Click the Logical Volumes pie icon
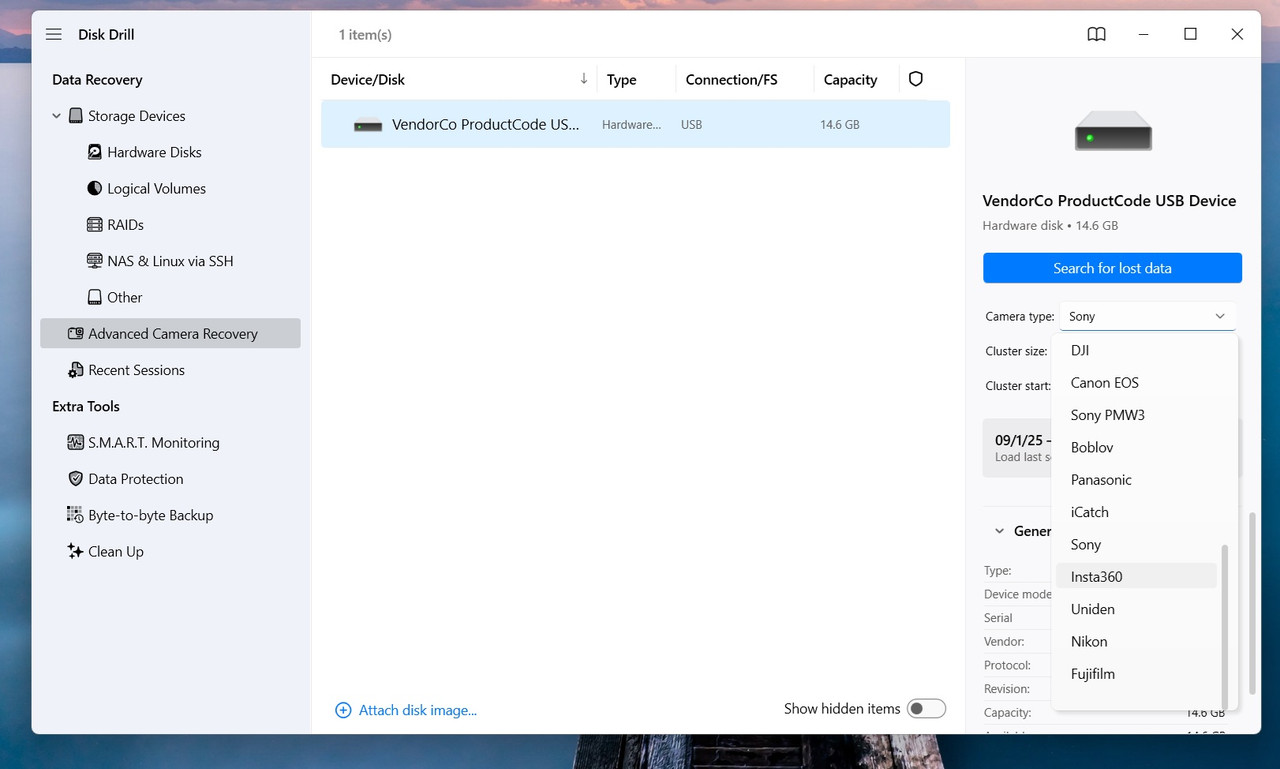Image resolution: width=1280 pixels, height=769 pixels. (x=95, y=188)
